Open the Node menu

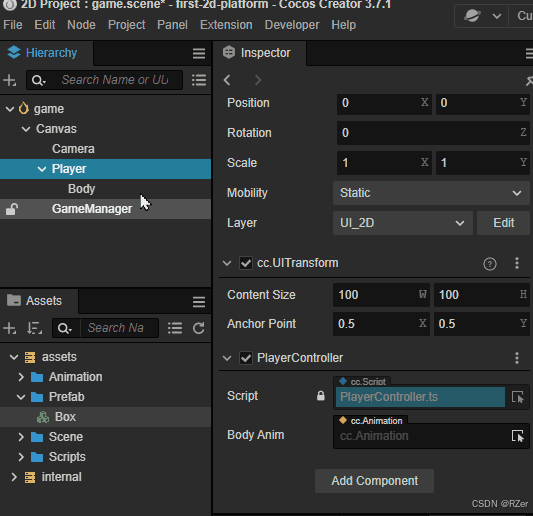pyautogui.click(x=81, y=25)
